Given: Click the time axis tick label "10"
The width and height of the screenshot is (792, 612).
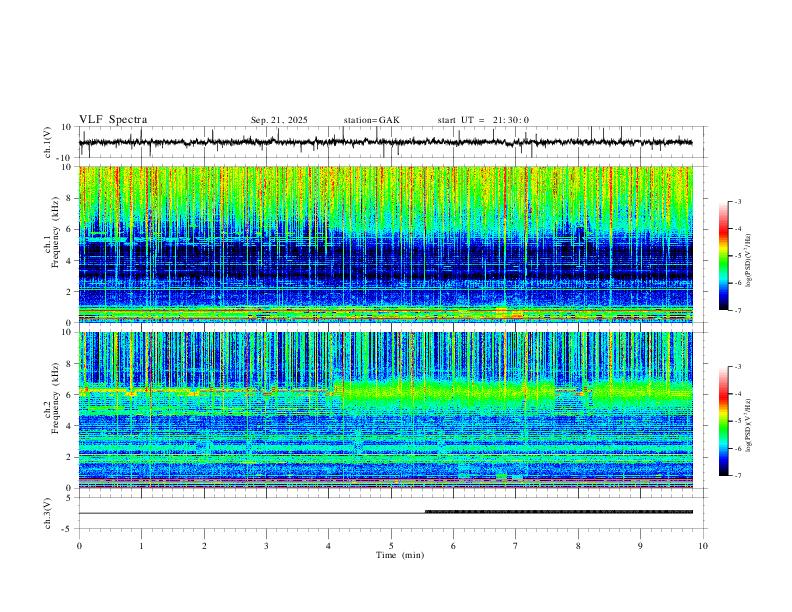Looking at the screenshot, I should pos(703,546).
